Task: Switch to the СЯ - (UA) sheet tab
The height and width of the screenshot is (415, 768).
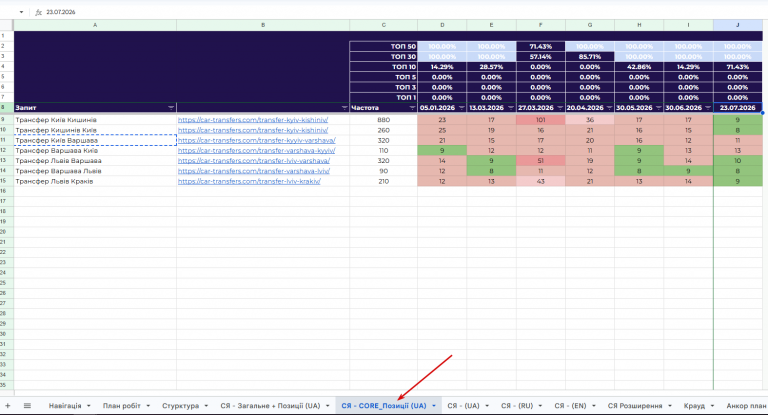Action: 463,406
